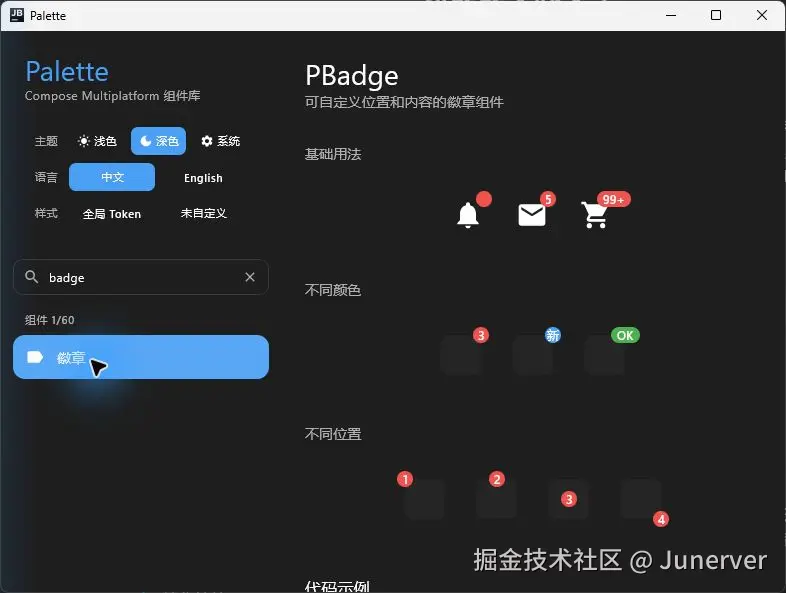This screenshot has width=786, height=593.
Task: Click the 基础用法 section heading
Action: click(333, 154)
